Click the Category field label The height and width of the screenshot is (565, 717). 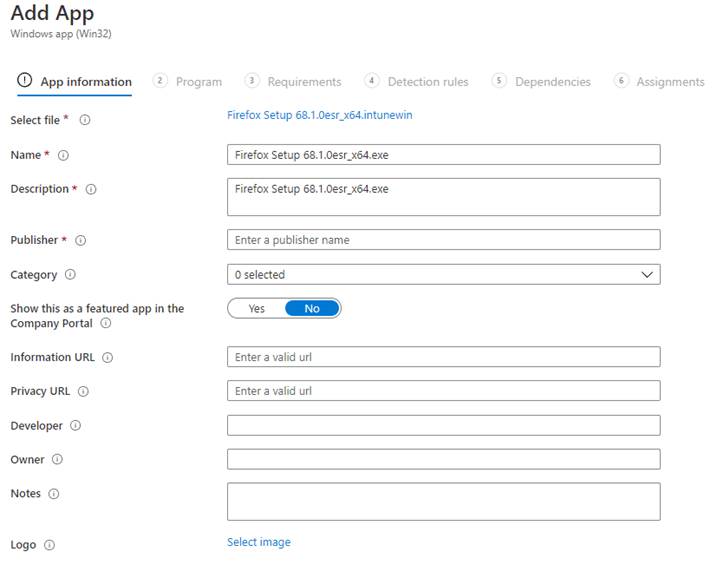coord(34,275)
